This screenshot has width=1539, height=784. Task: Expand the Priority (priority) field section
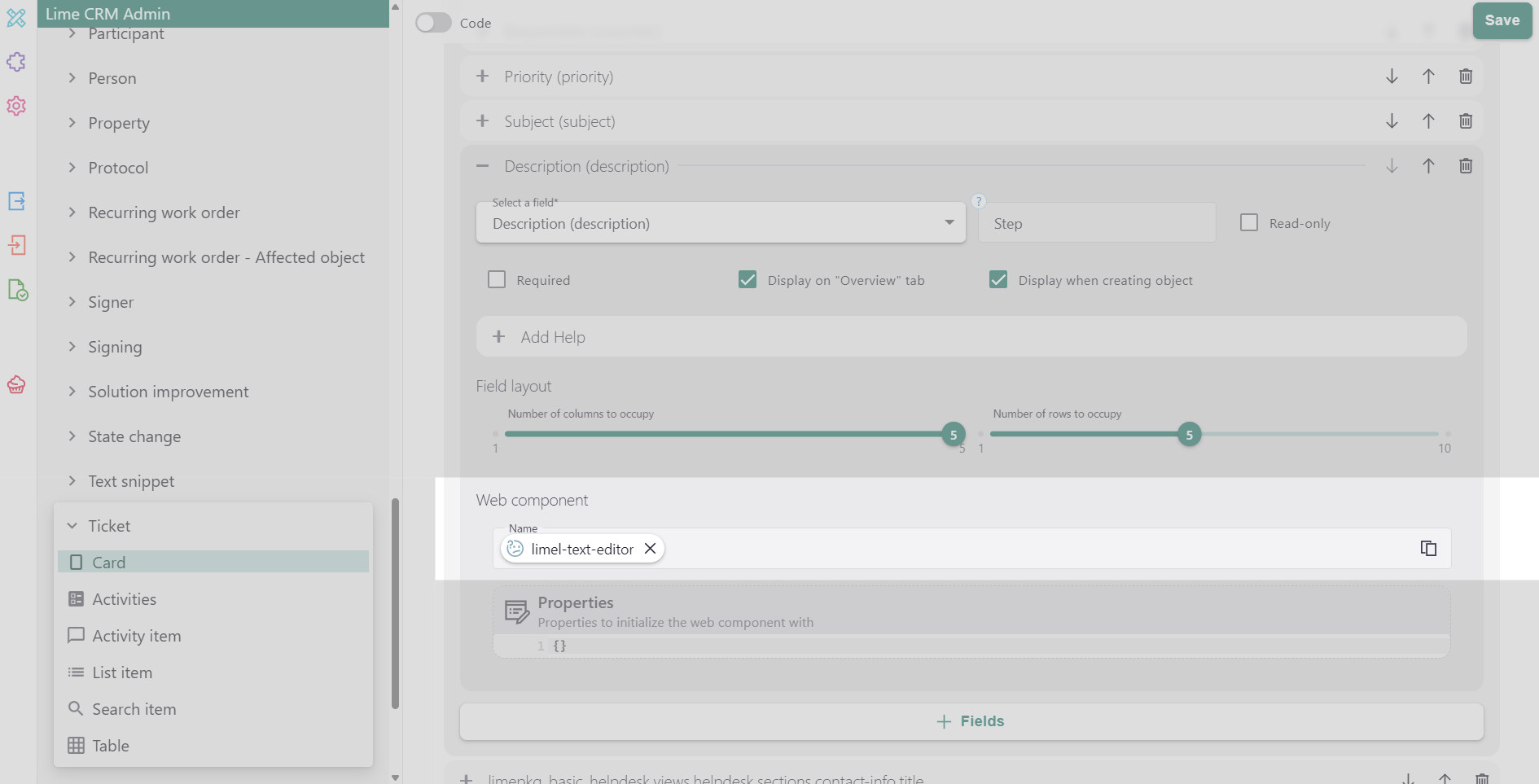(x=483, y=77)
